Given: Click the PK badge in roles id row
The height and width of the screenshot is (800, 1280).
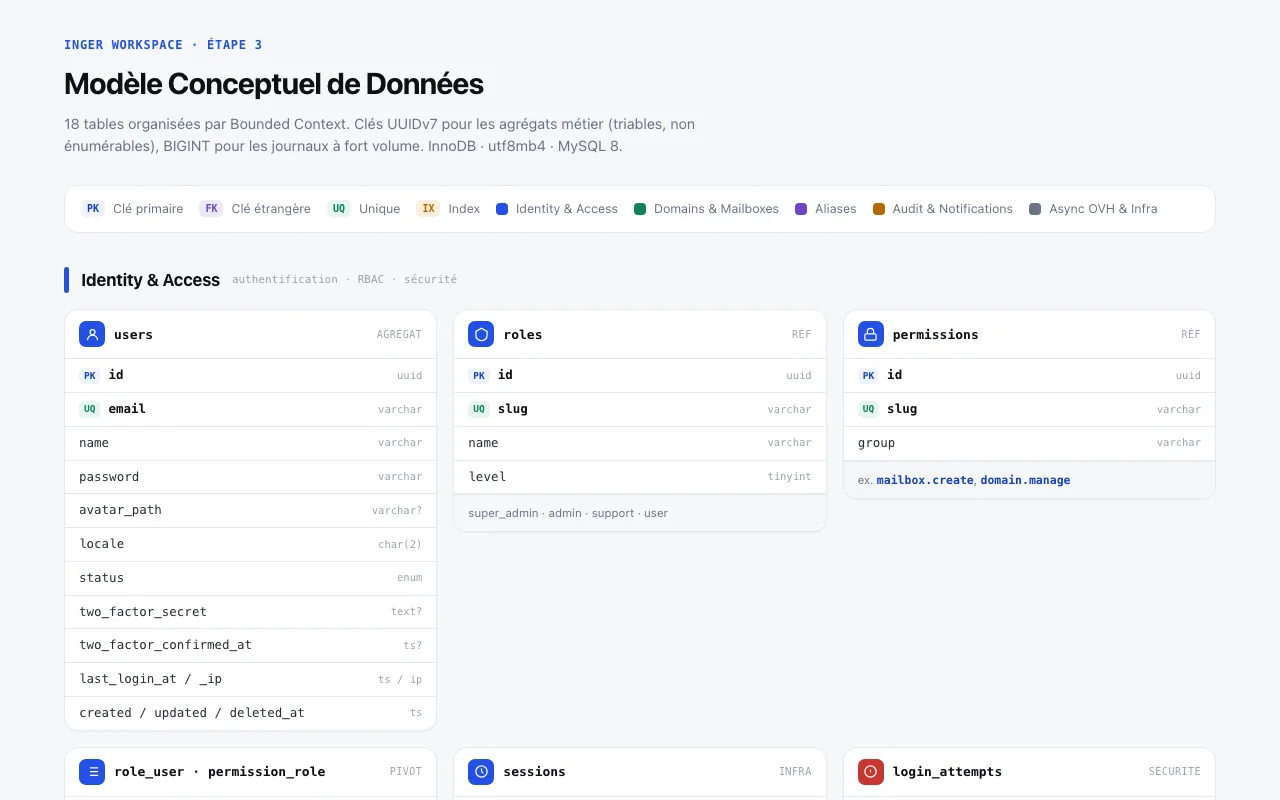Looking at the screenshot, I should 479,375.
